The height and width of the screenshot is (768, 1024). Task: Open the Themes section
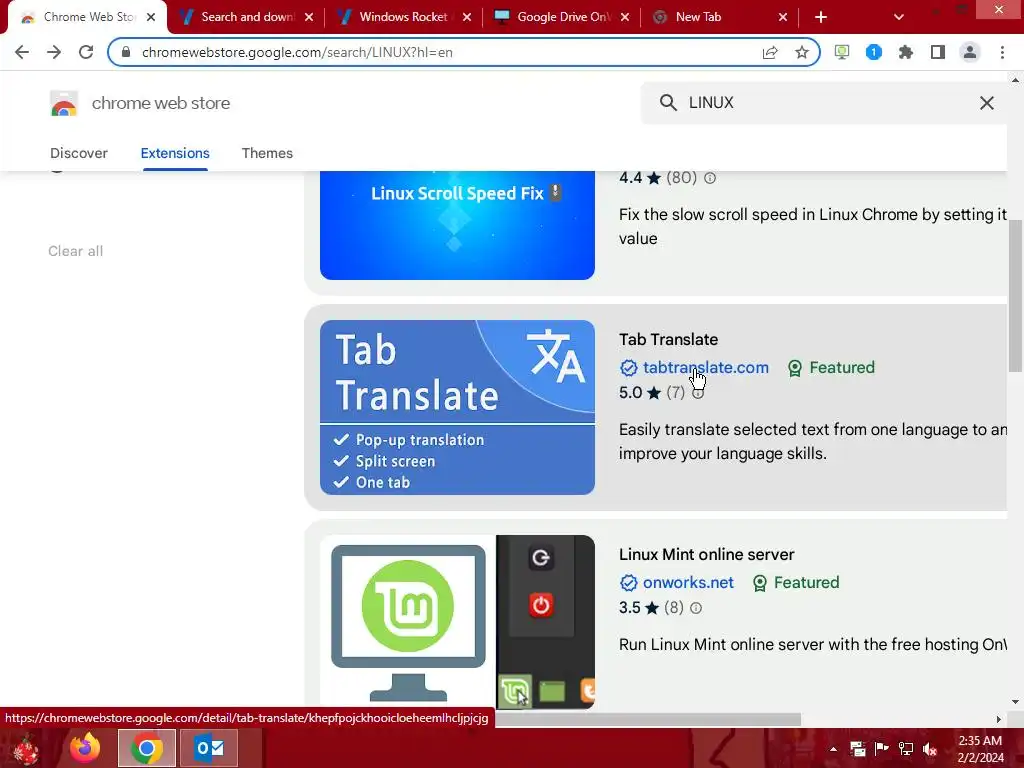(267, 153)
